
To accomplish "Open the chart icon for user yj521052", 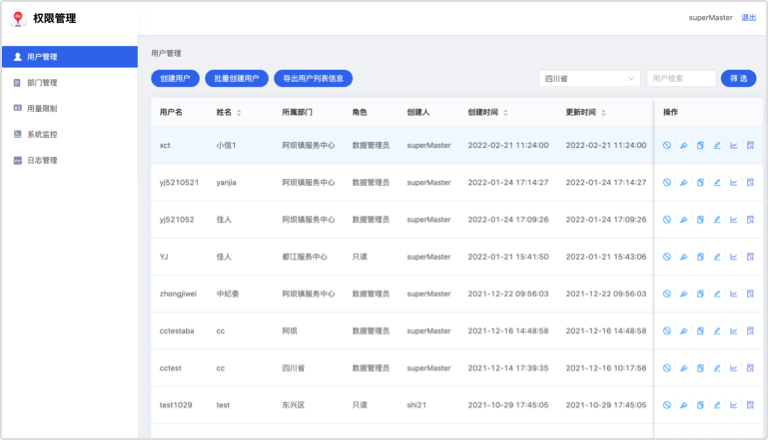I will (734, 220).
